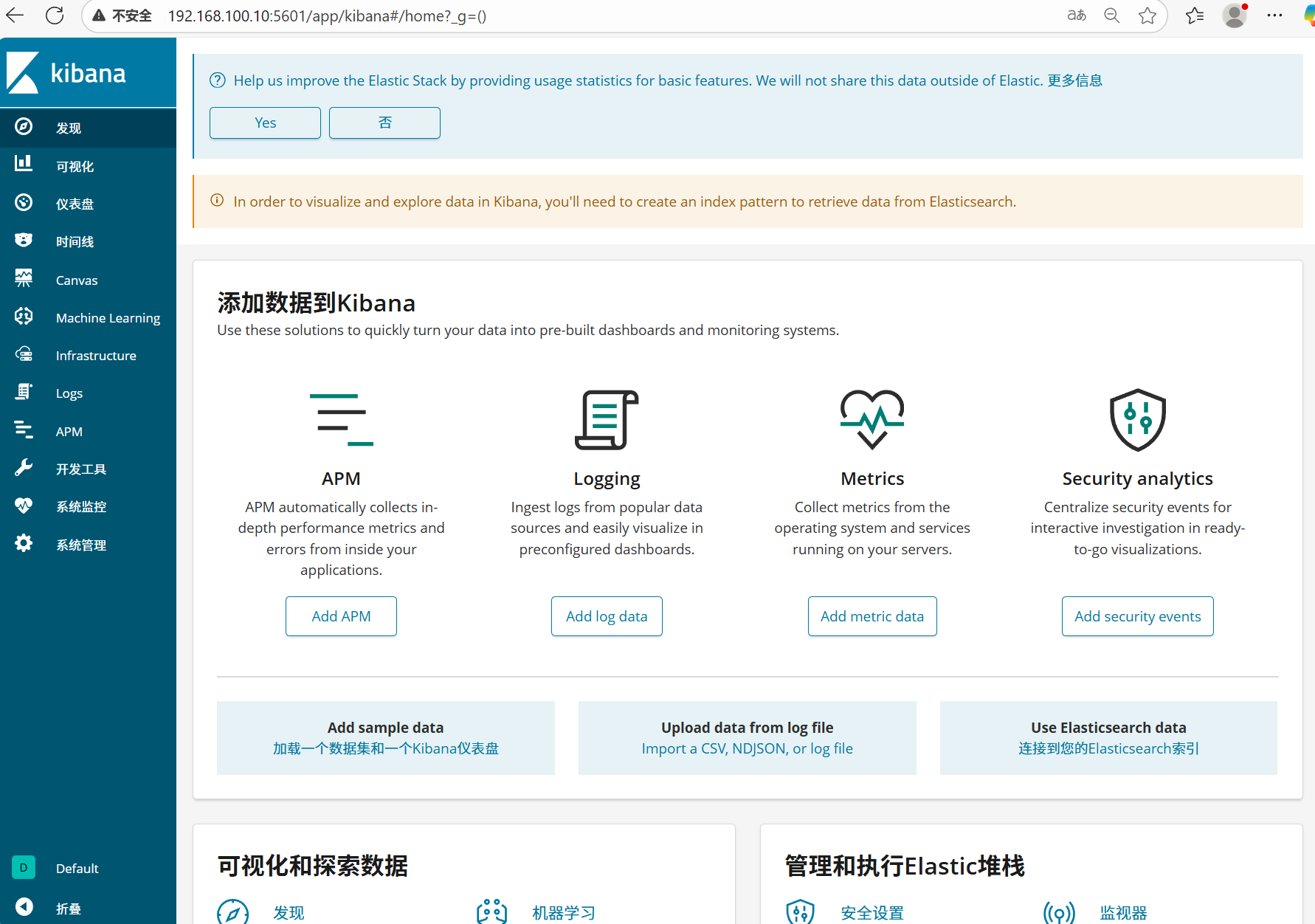Select 发现 menu label in sidebar

[69, 128]
